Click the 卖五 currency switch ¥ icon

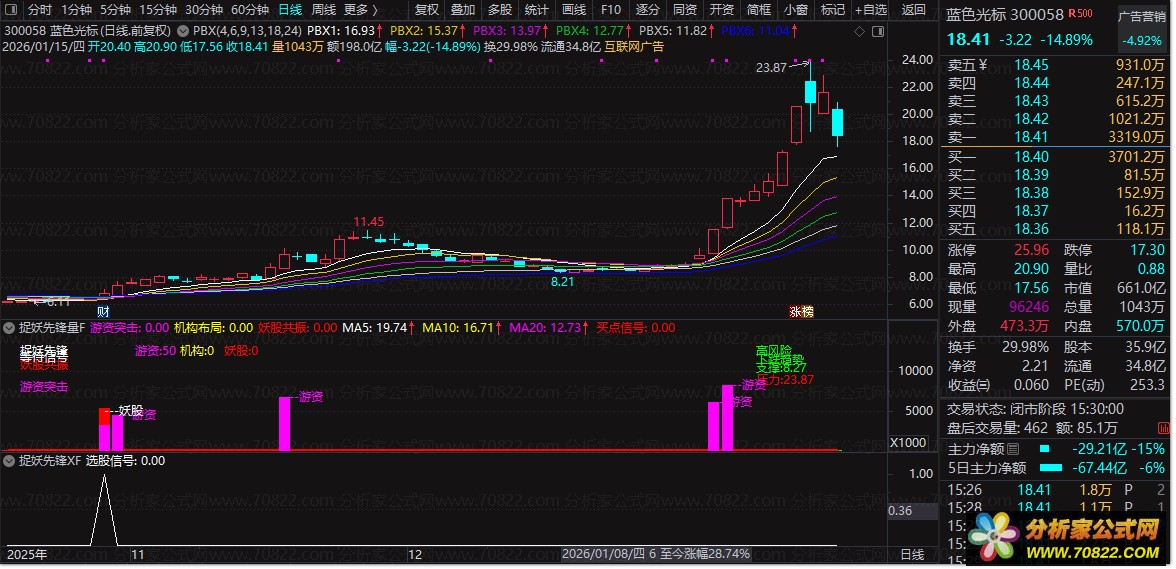983,65
